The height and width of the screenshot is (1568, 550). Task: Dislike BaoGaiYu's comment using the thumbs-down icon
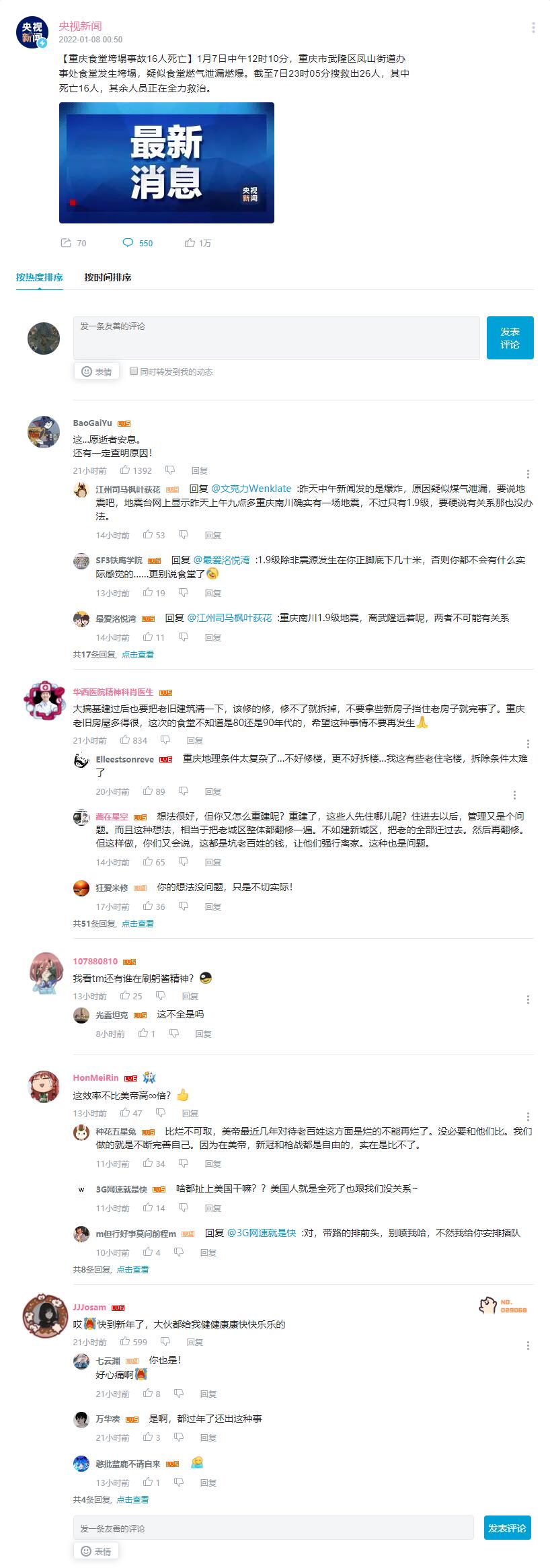click(170, 470)
